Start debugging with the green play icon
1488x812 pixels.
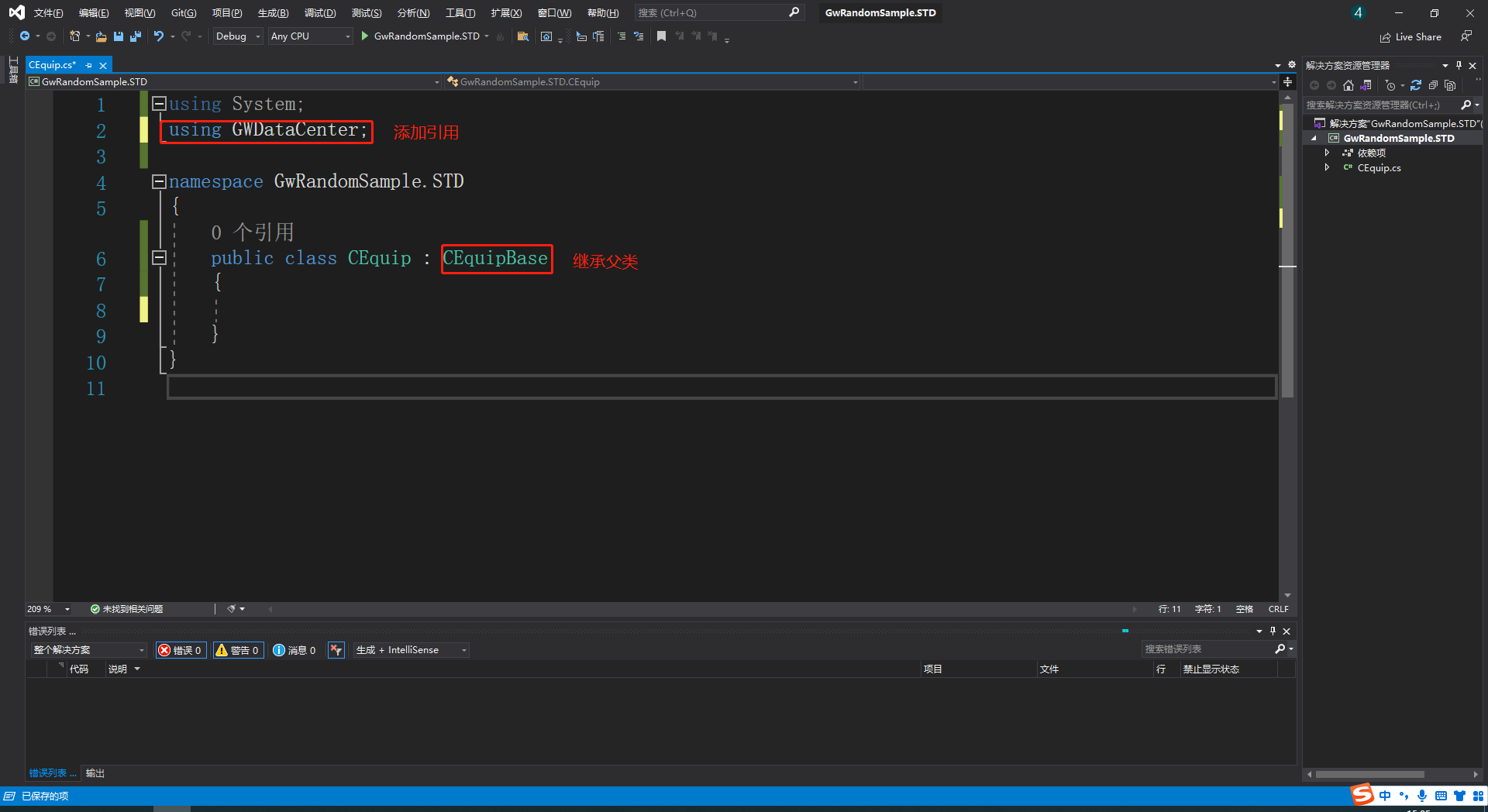pos(364,36)
